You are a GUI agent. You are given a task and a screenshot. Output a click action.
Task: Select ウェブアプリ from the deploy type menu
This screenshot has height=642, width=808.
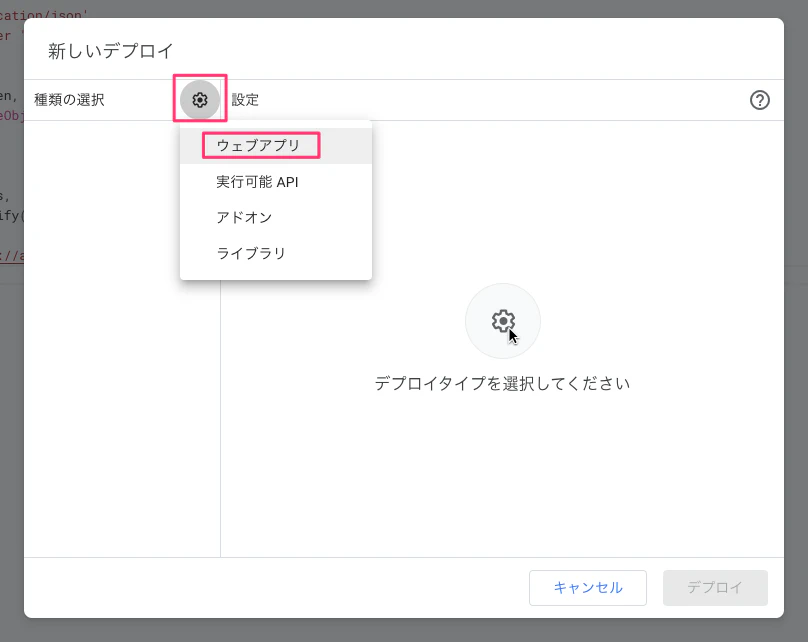pyautogui.click(x=259, y=146)
